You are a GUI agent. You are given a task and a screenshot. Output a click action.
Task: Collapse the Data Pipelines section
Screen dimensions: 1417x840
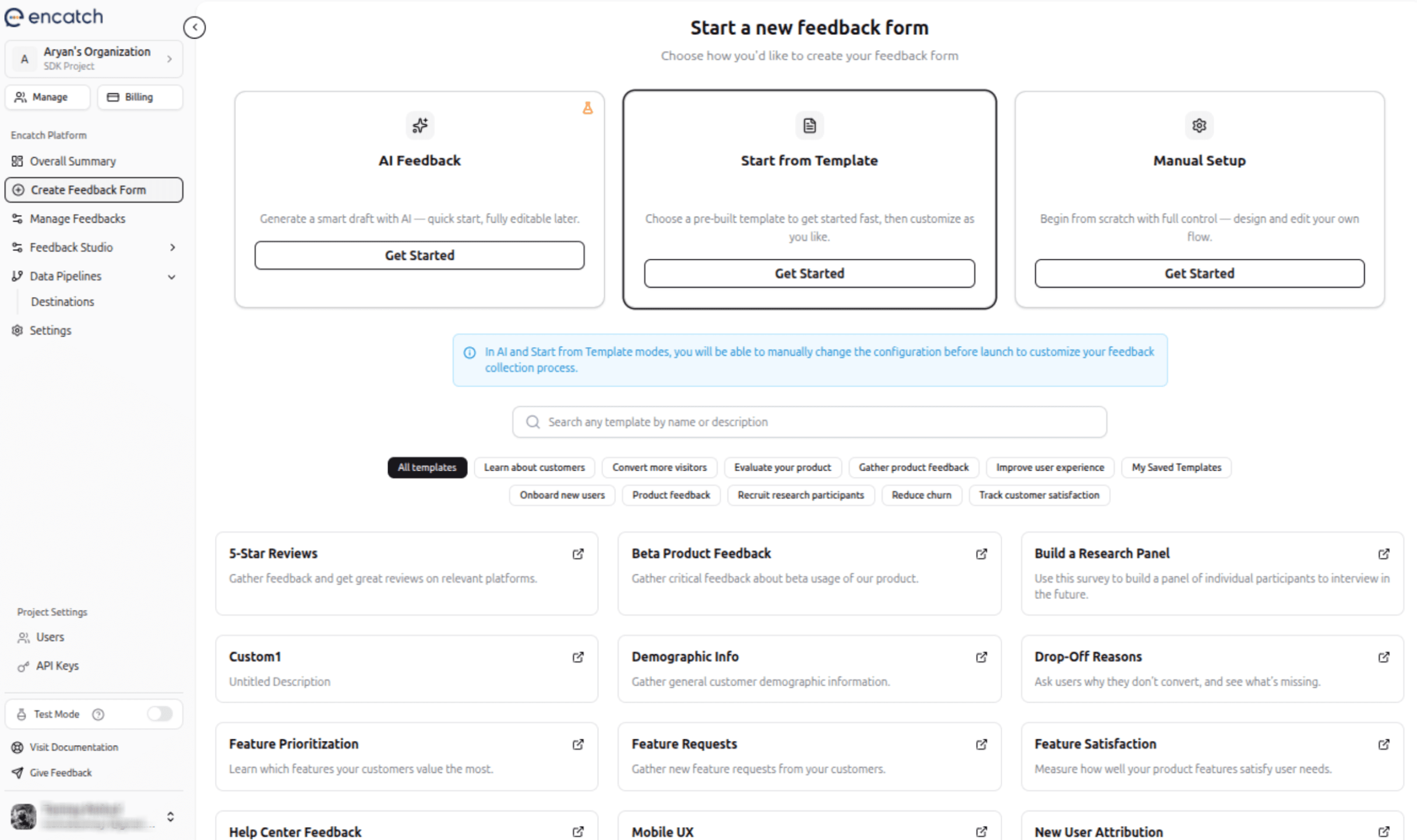172,277
